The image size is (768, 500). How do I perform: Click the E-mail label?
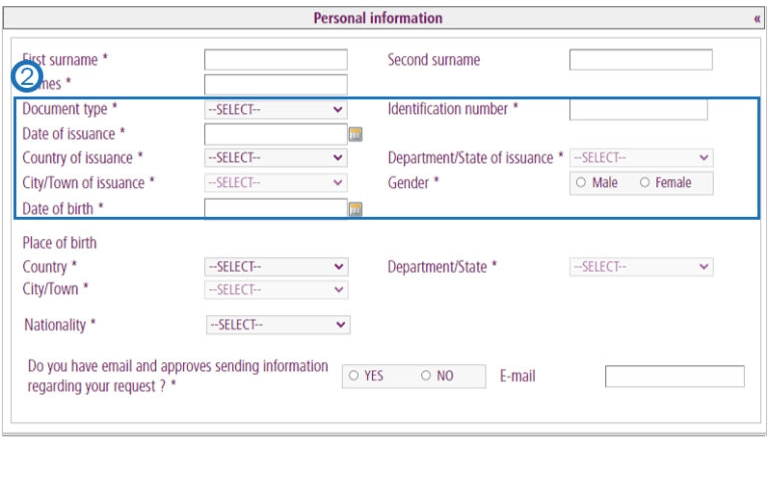point(517,376)
